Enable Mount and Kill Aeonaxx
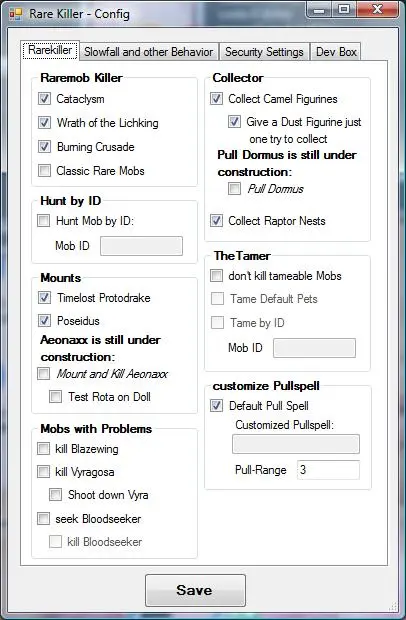Viewport: 406px width, 620px height. (43, 373)
